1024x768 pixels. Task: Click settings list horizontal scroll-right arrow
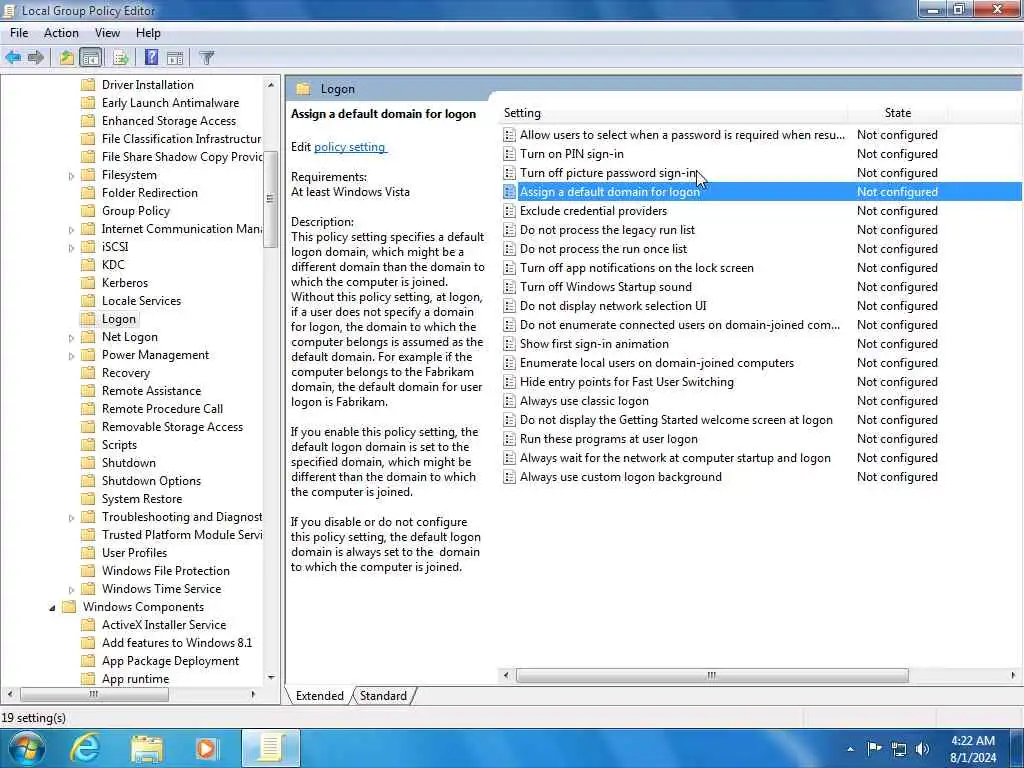tap(1013, 675)
